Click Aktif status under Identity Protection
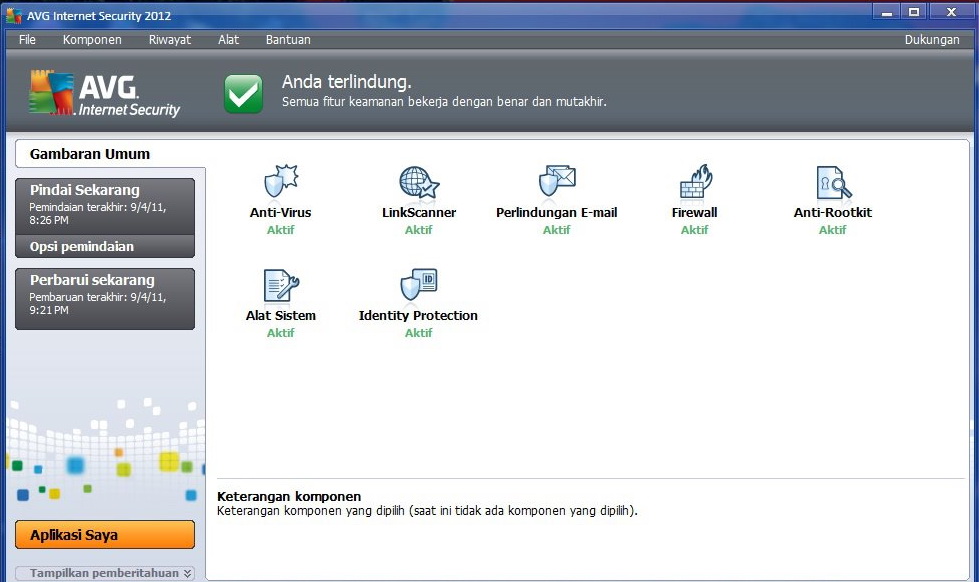 [418, 333]
